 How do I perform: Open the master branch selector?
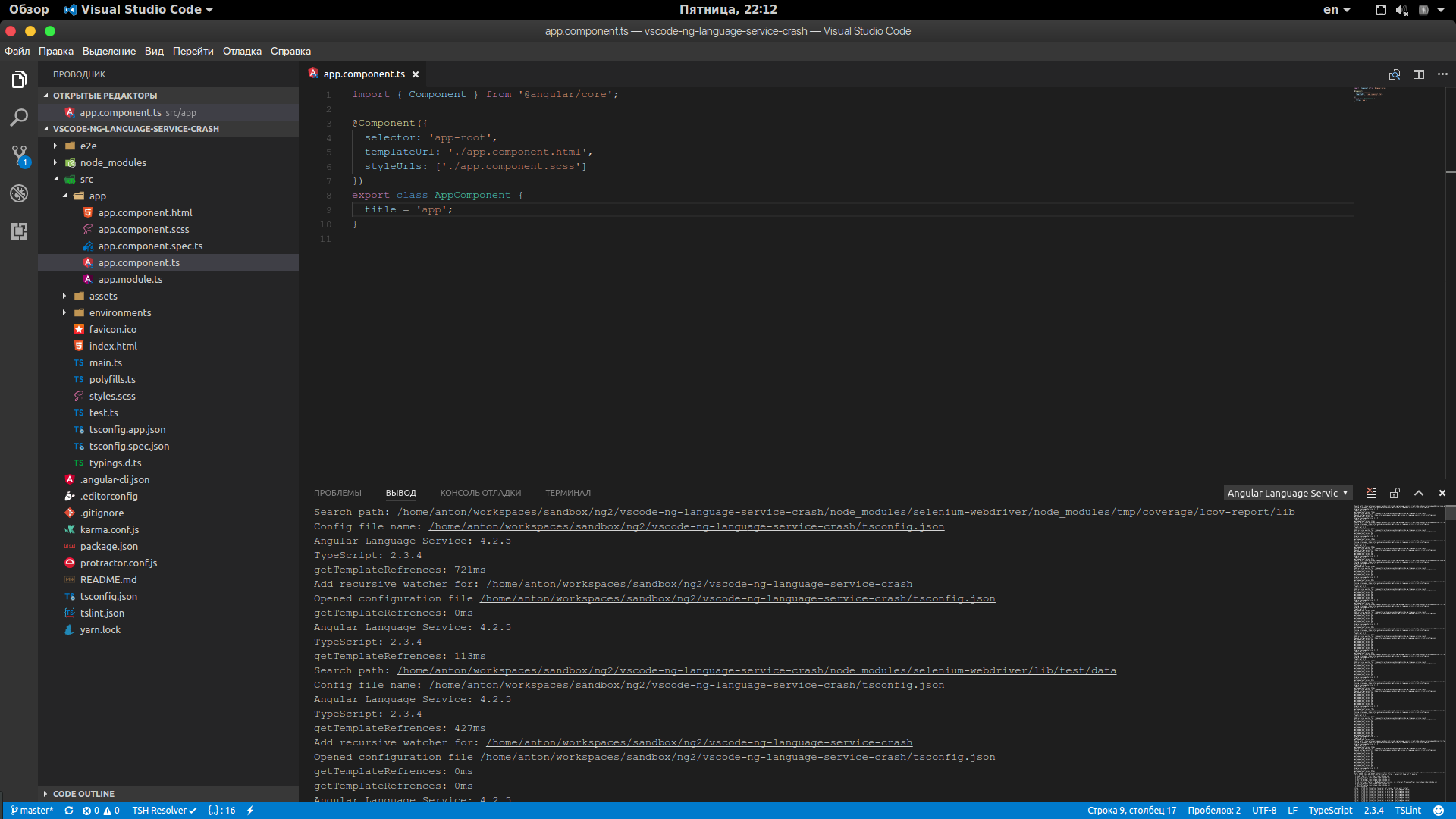point(32,811)
